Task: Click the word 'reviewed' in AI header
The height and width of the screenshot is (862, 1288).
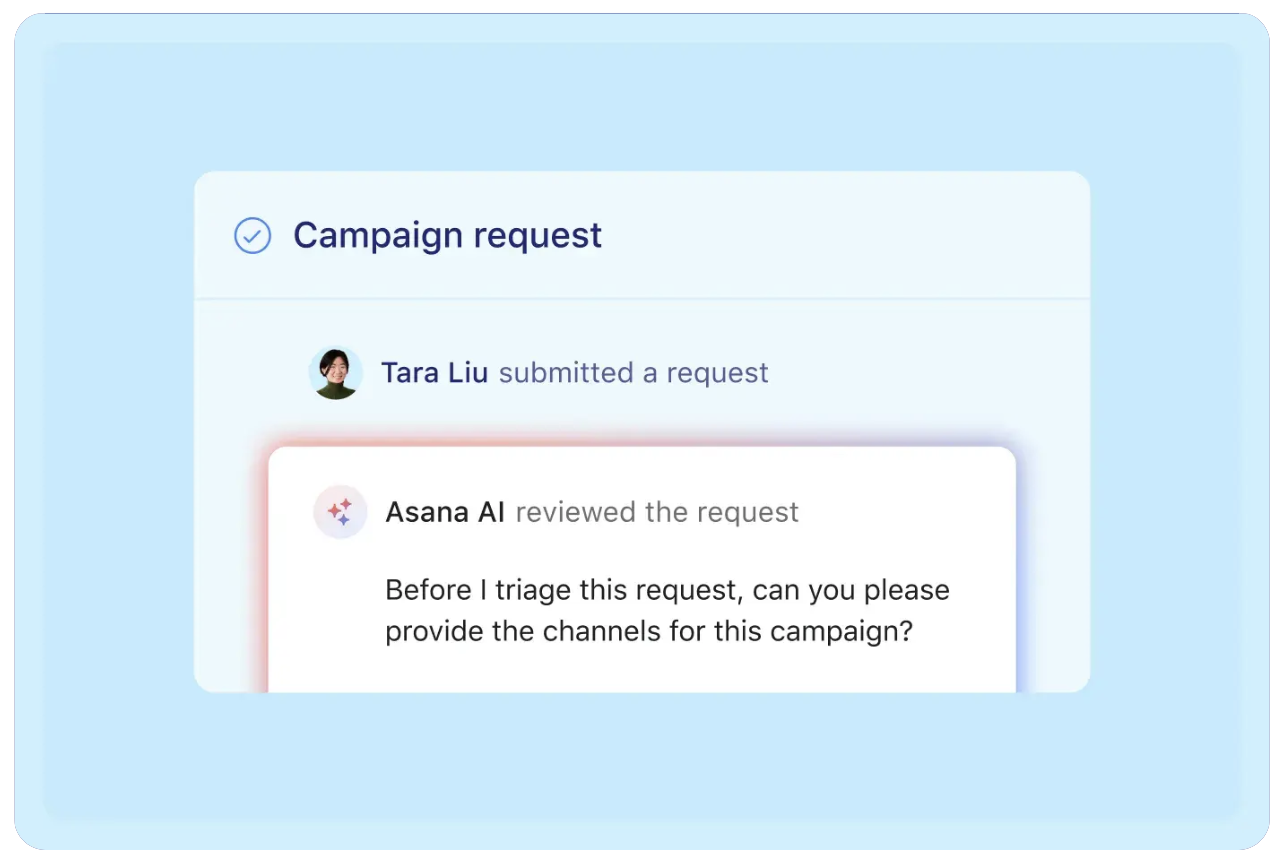Action: (576, 512)
